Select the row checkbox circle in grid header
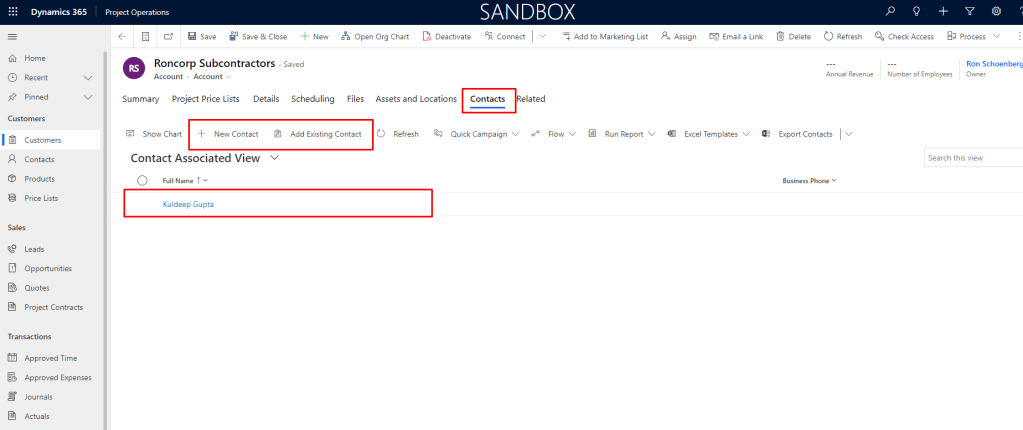The width and height of the screenshot is (1023, 430). pyautogui.click(x=142, y=181)
